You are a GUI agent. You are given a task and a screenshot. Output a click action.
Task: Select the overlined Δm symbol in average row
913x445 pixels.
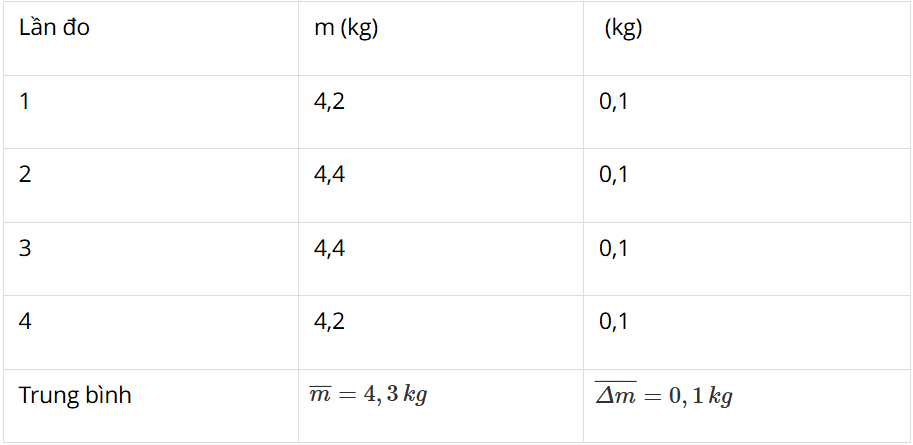615,394
